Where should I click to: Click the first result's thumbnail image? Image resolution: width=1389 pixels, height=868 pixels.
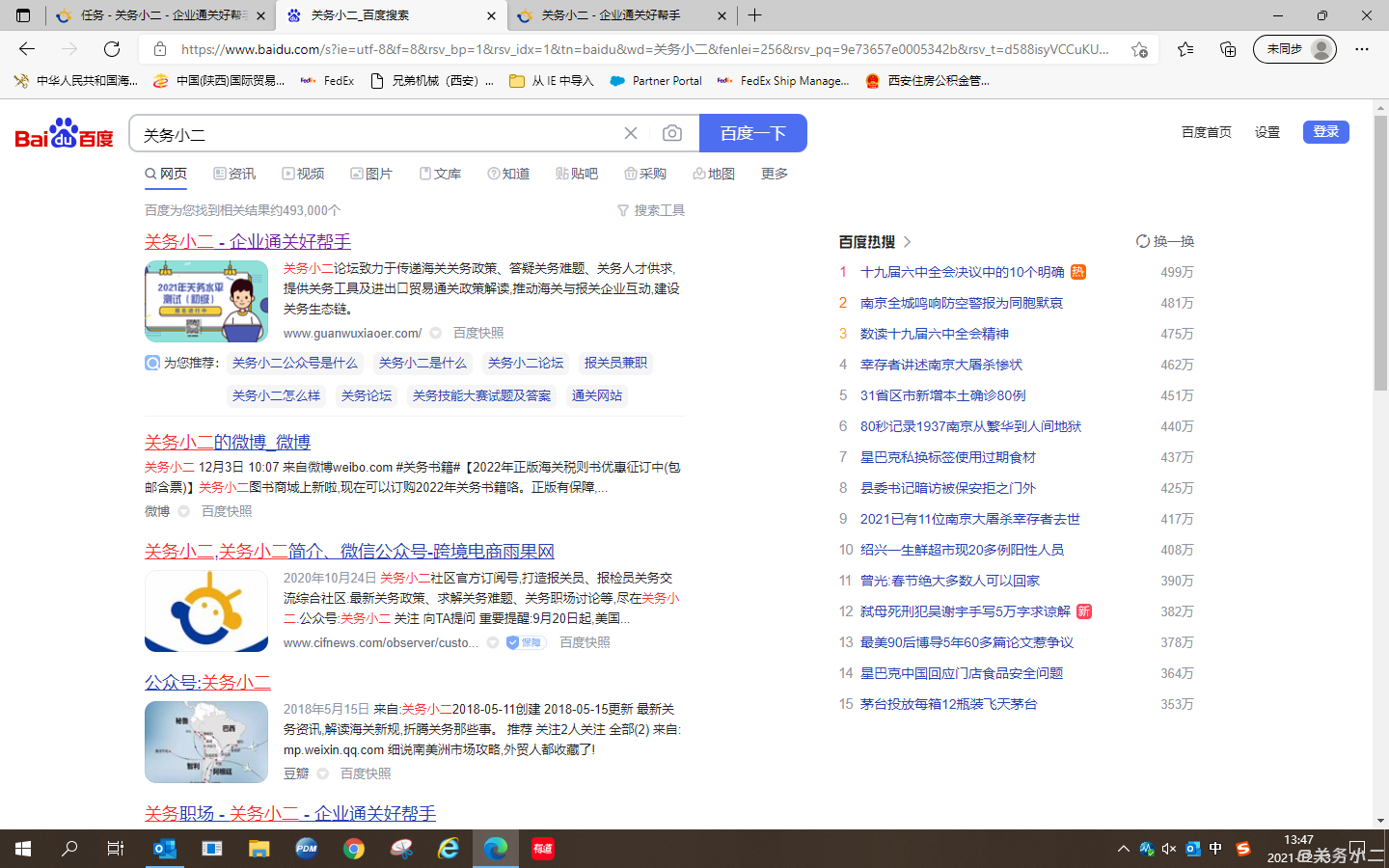click(206, 301)
